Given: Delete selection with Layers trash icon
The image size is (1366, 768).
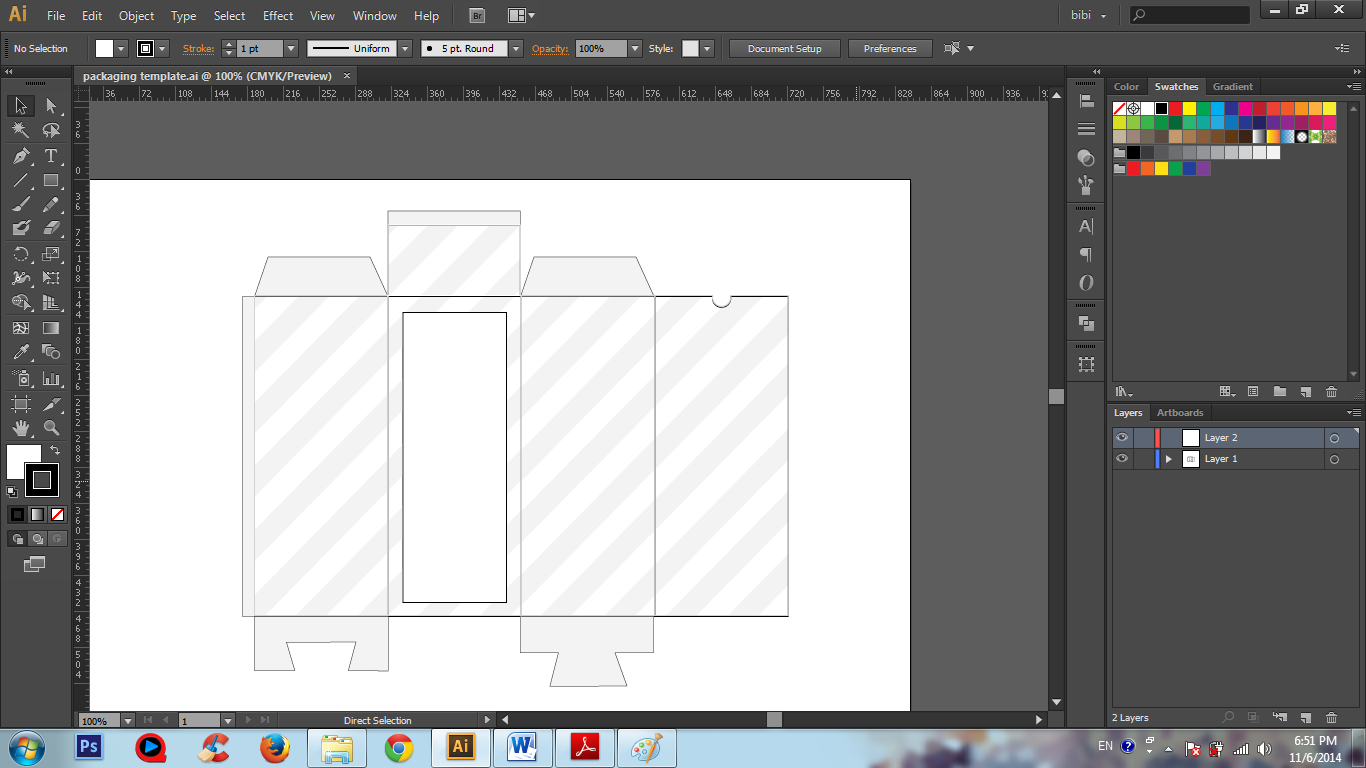Looking at the screenshot, I should pyautogui.click(x=1331, y=718).
